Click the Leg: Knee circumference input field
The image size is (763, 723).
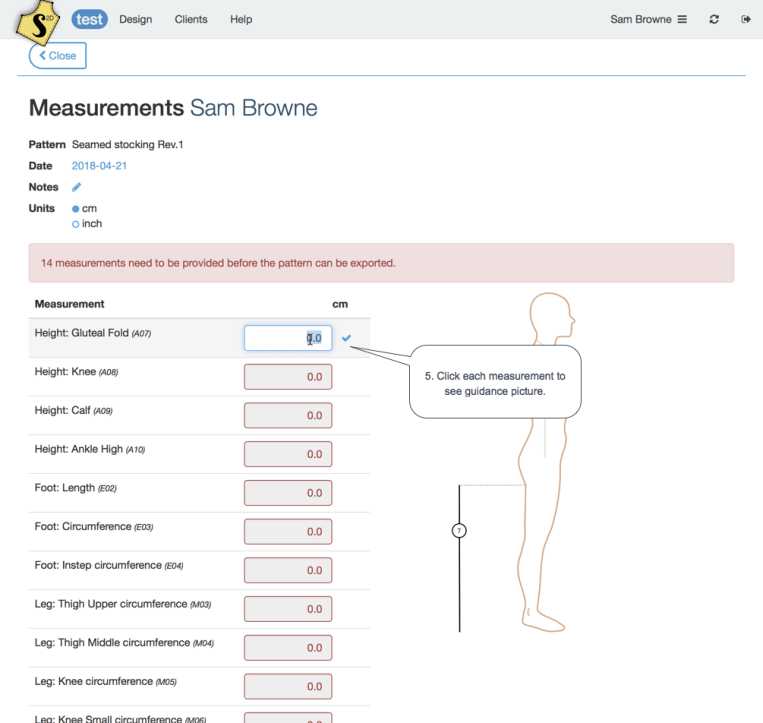pos(288,687)
